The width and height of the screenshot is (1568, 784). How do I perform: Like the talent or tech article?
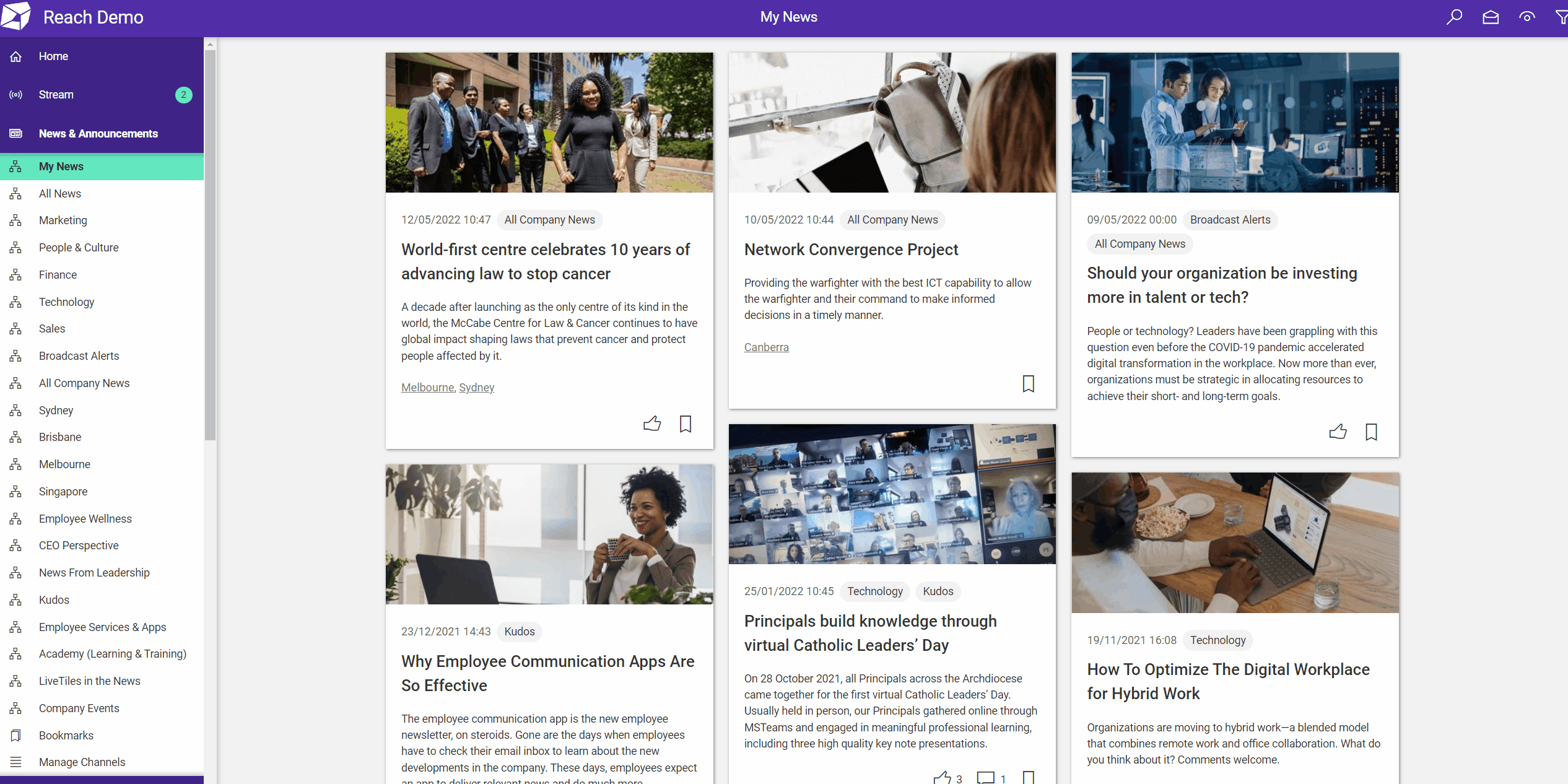[1338, 432]
